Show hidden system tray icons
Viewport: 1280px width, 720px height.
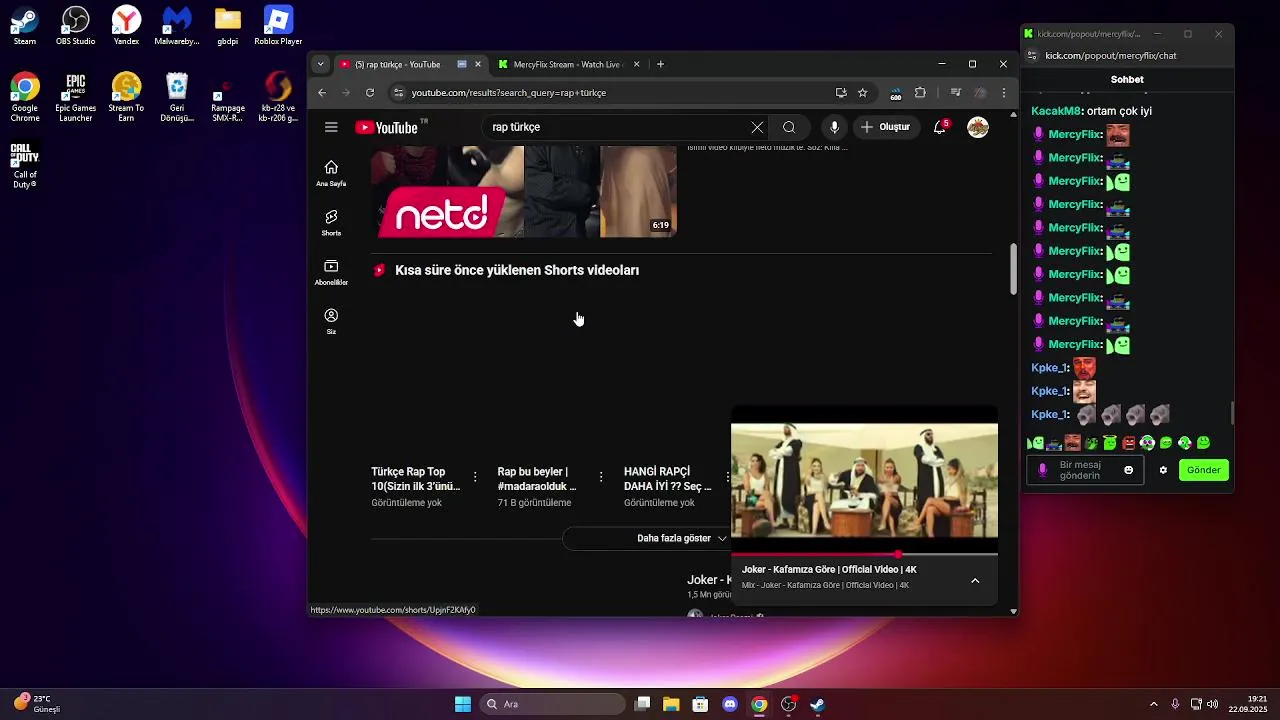click(1153, 704)
